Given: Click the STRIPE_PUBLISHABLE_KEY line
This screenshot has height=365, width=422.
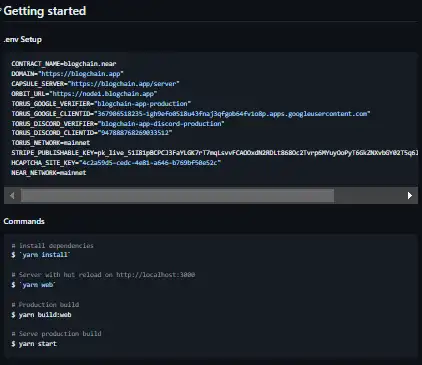Looking at the screenshot, I should point(214,153).
